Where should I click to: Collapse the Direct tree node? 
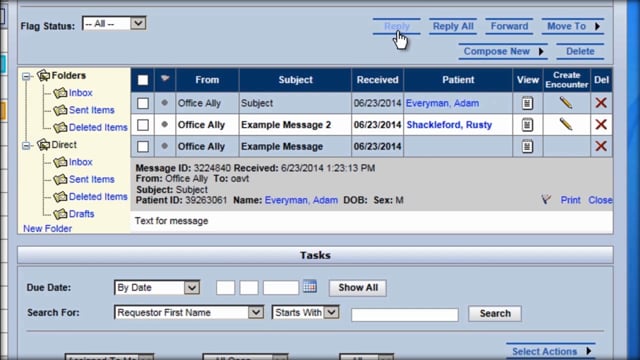pos(27,145)
